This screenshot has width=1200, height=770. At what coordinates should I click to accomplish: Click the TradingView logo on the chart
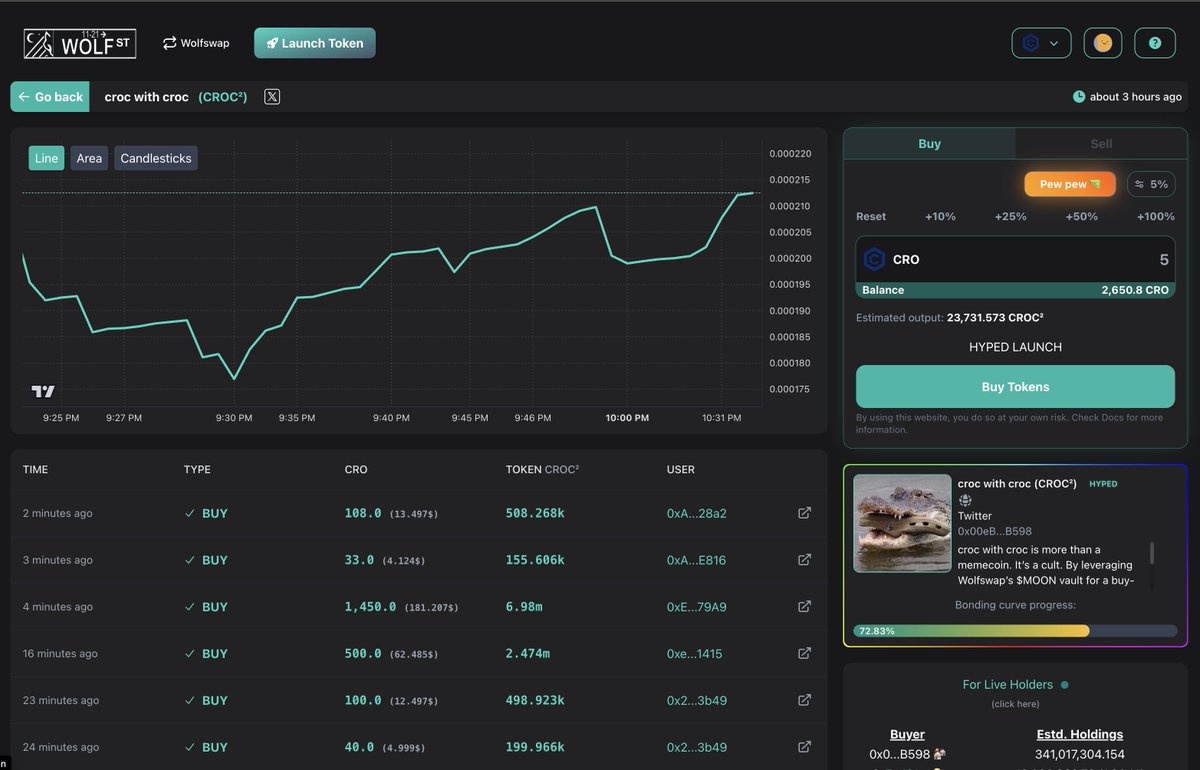(x=43, y=391)
